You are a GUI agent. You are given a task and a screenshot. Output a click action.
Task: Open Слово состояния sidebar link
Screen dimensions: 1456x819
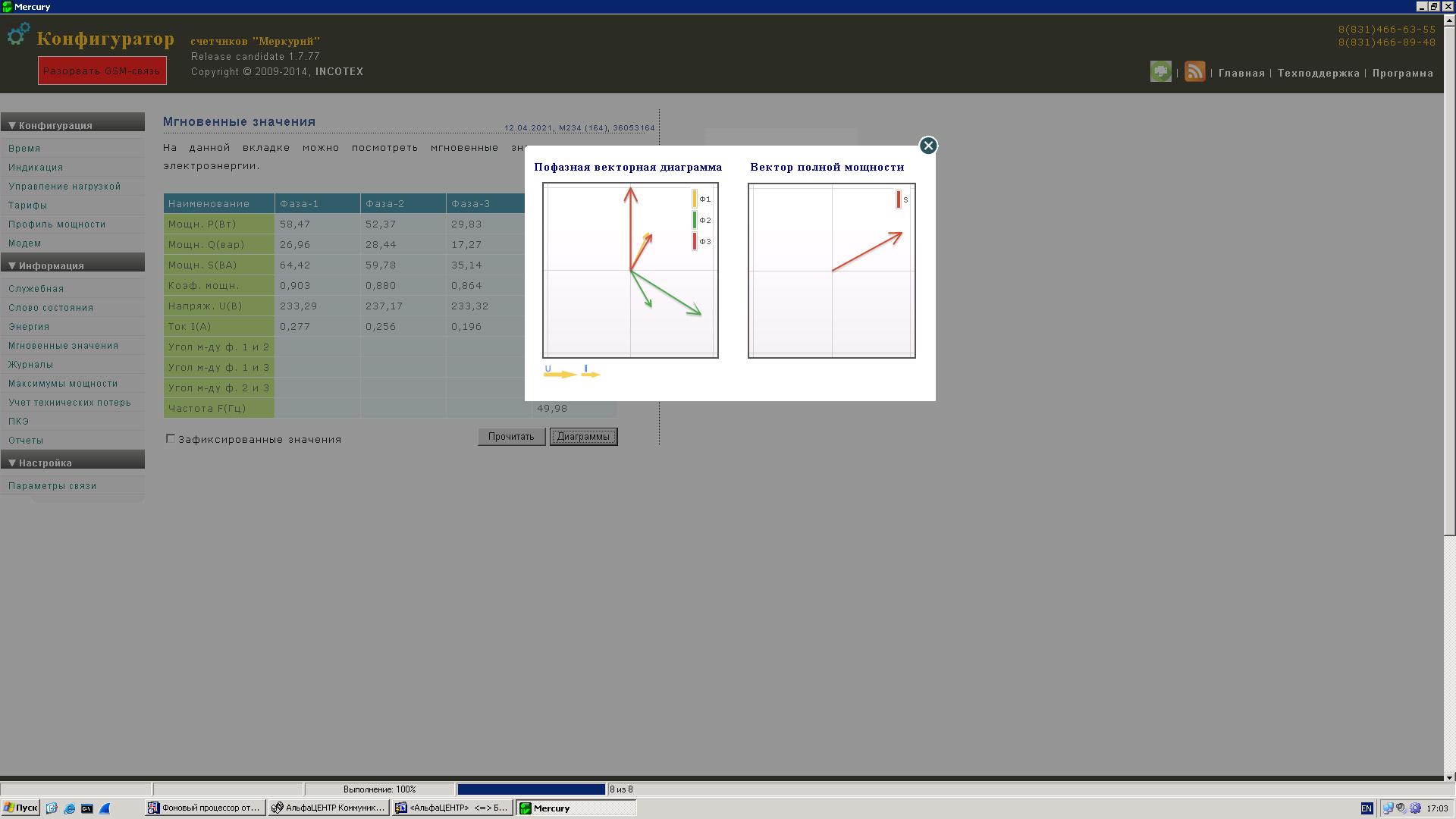coord(51,308)
